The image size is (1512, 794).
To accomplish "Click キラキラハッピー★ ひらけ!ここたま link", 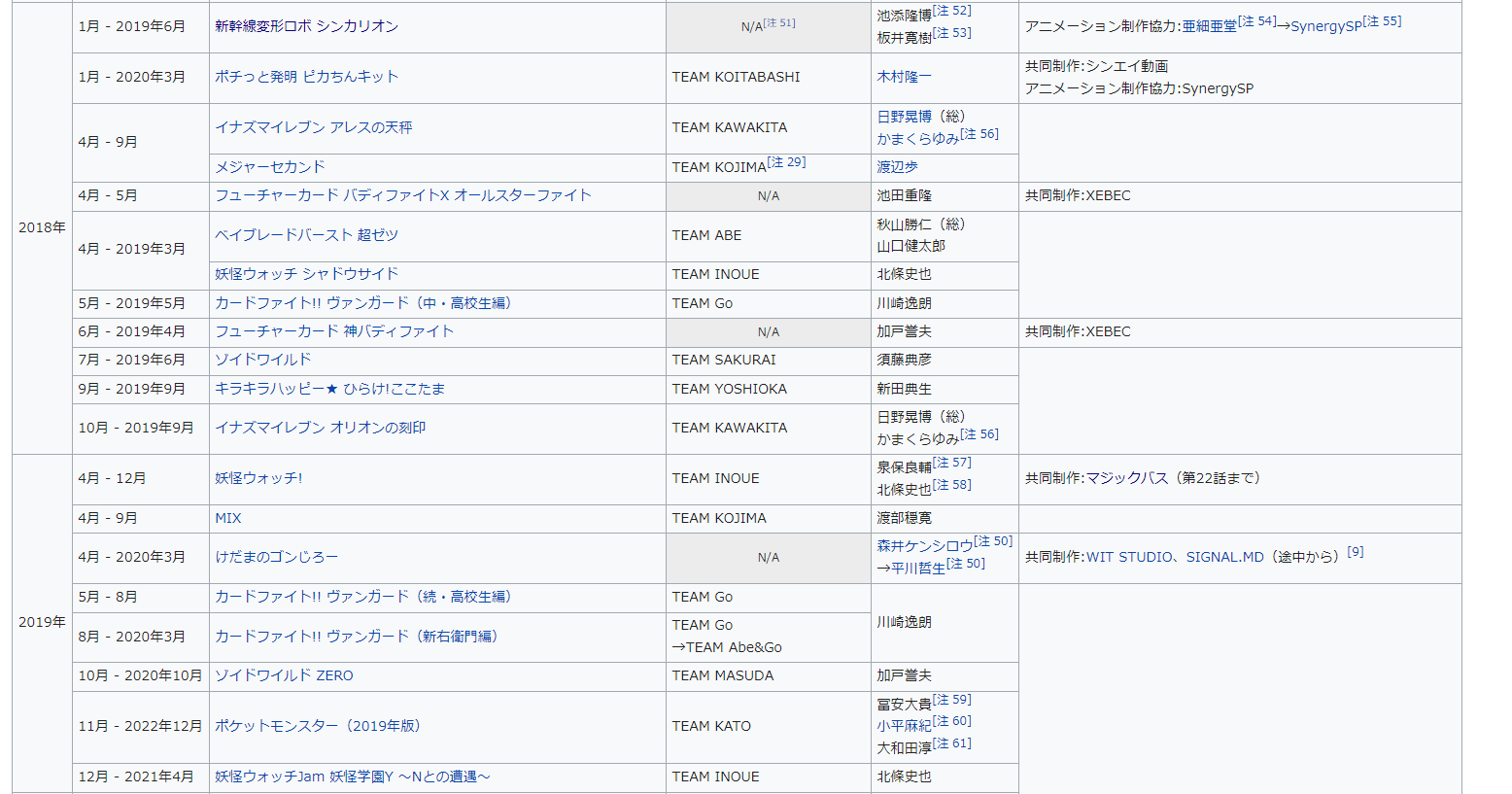I will (x=329, y=389).
